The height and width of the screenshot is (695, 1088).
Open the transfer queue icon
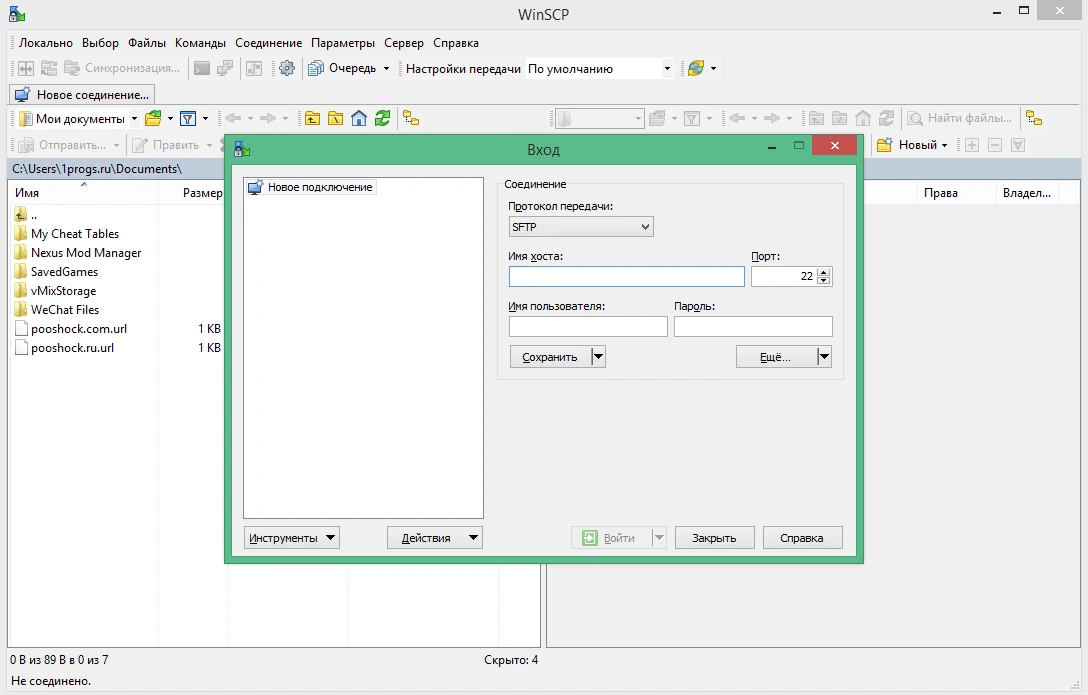tap(316, 68)
